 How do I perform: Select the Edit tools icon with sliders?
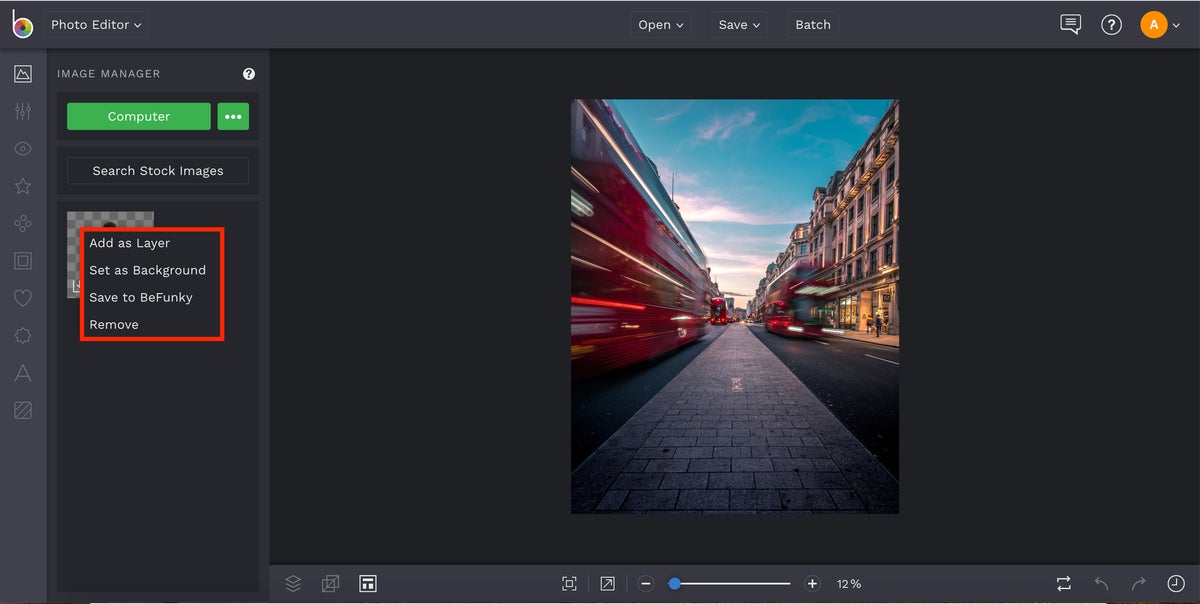pyautogui.click(x=22, y=110)
